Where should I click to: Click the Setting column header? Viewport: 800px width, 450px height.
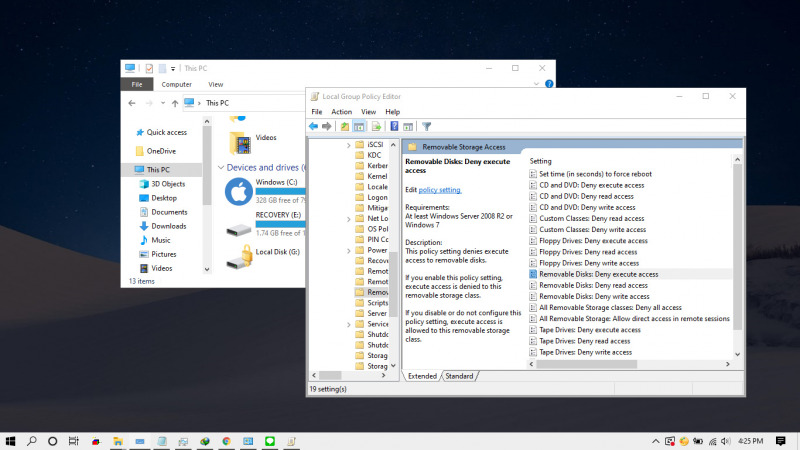[540, 161]
